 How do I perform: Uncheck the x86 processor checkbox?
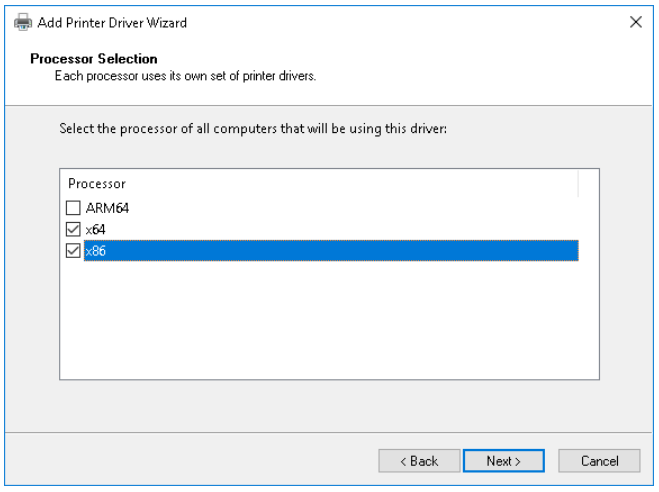(73, 251)
